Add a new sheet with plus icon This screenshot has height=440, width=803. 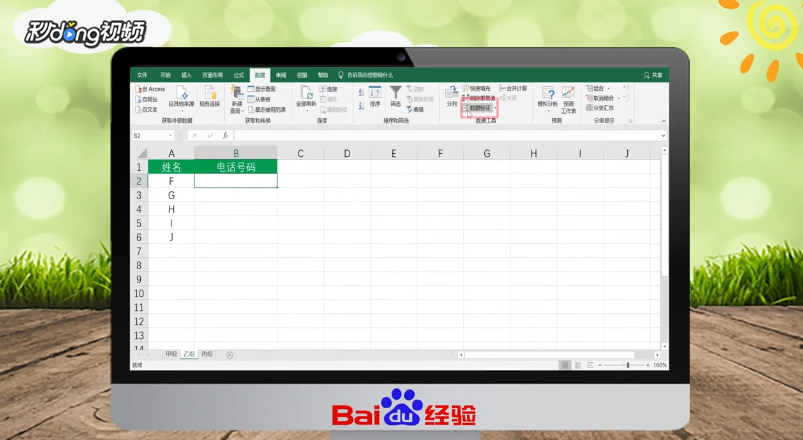click(230, 355)
